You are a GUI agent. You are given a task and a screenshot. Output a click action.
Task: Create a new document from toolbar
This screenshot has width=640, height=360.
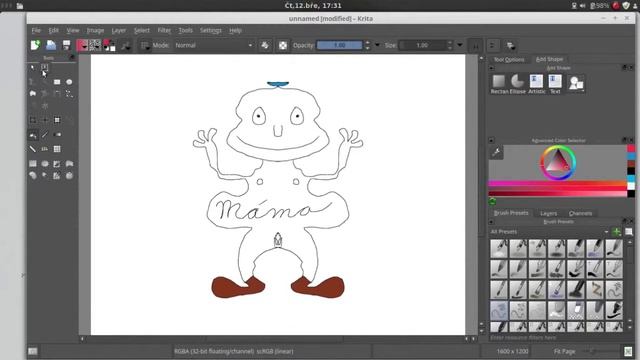(35, 45)
